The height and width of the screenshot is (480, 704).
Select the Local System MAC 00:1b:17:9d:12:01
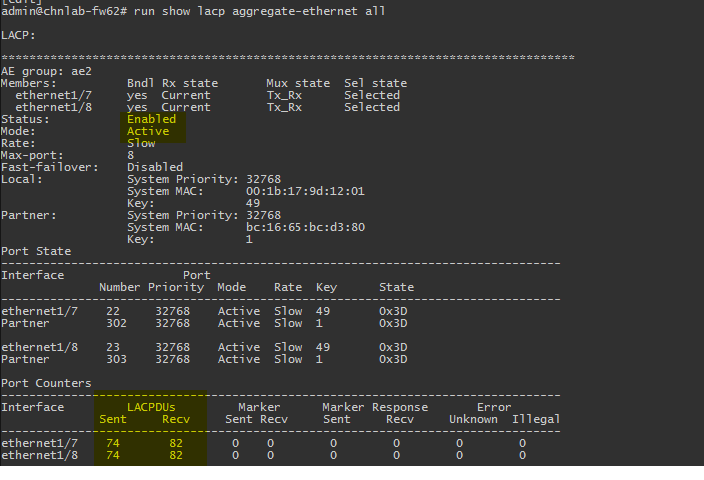304,191
